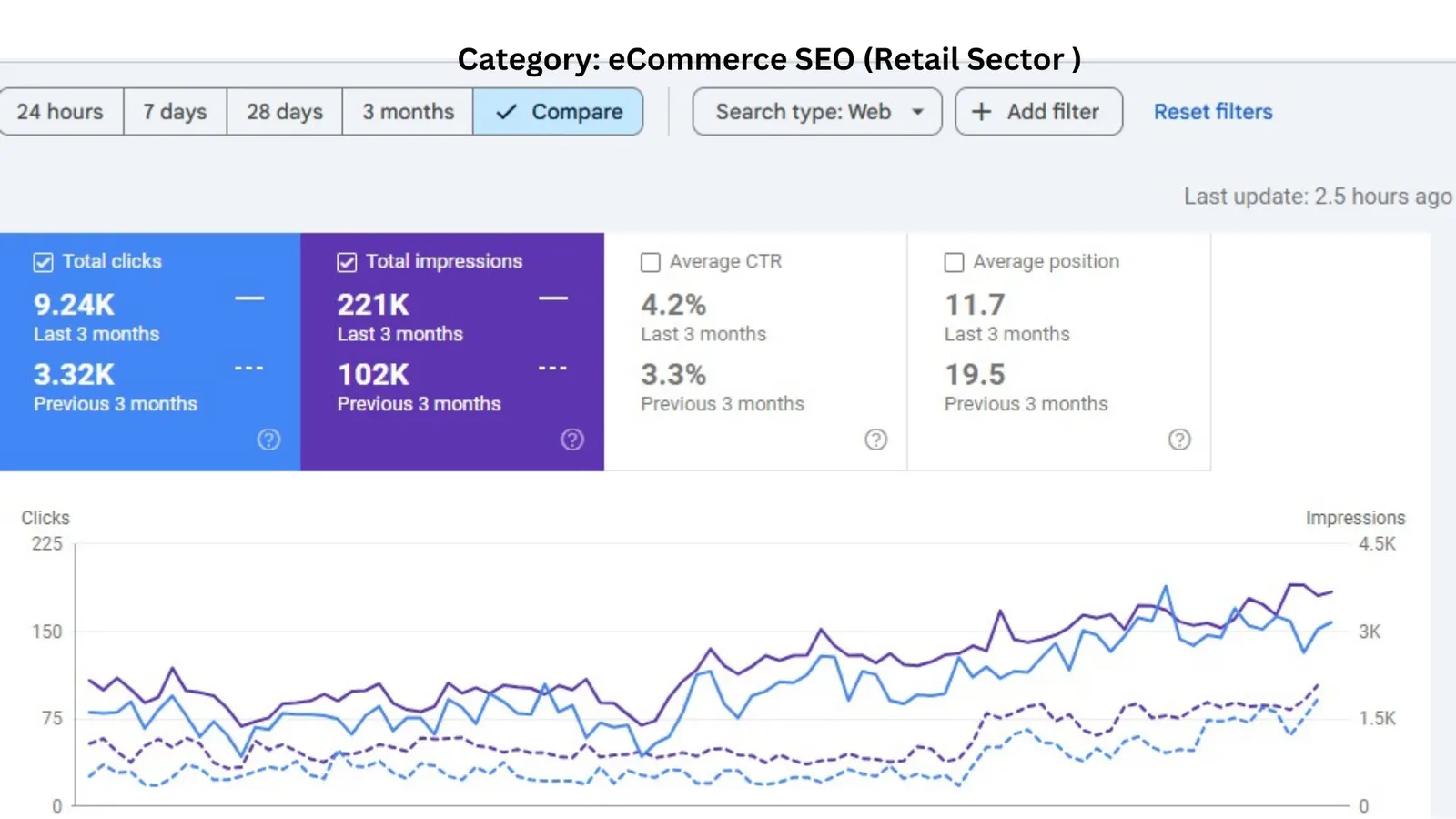Click the Add filter button

1038,112
